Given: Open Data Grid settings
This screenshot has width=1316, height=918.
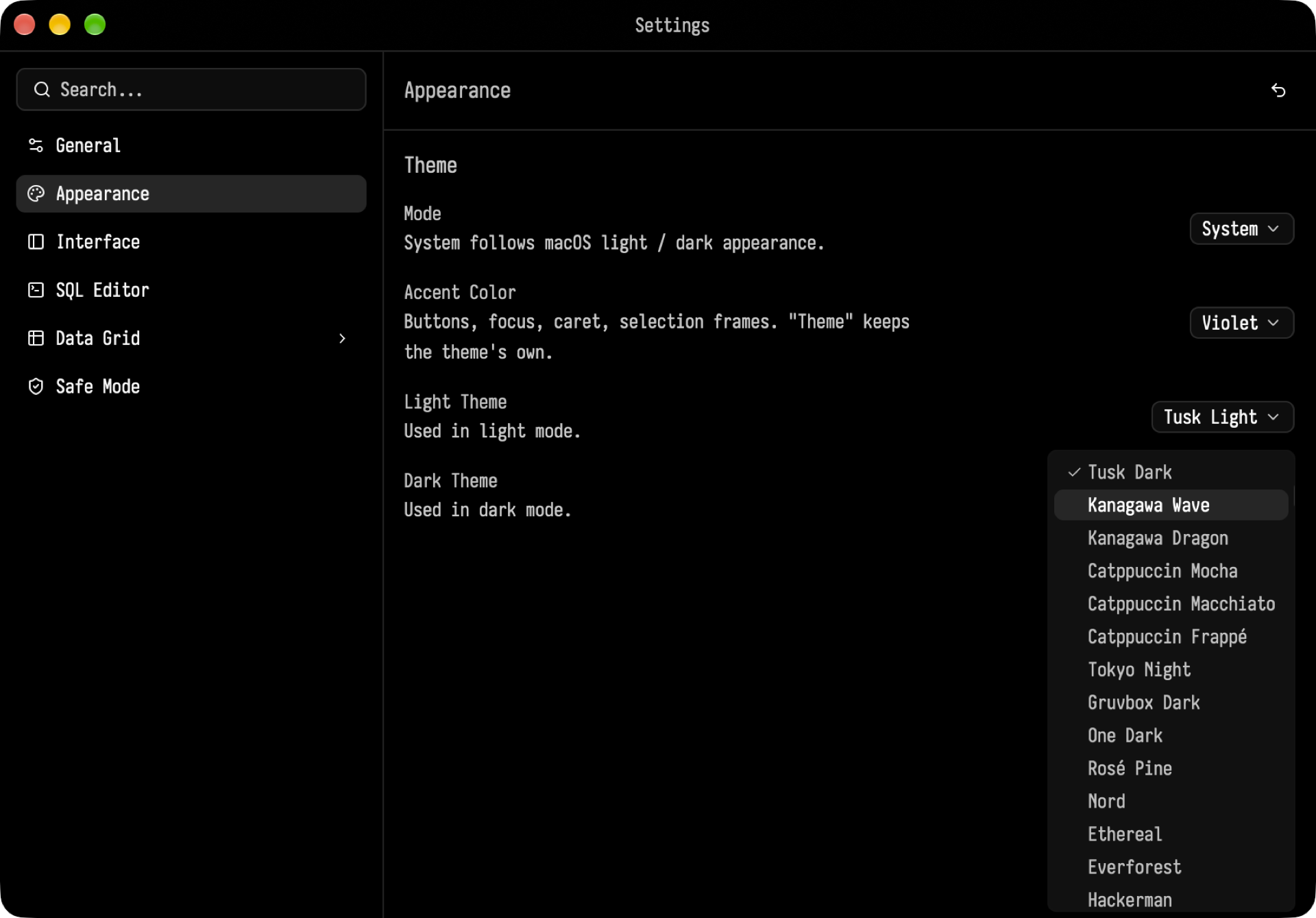Looking at the screenshot, I should coord(191,338).
